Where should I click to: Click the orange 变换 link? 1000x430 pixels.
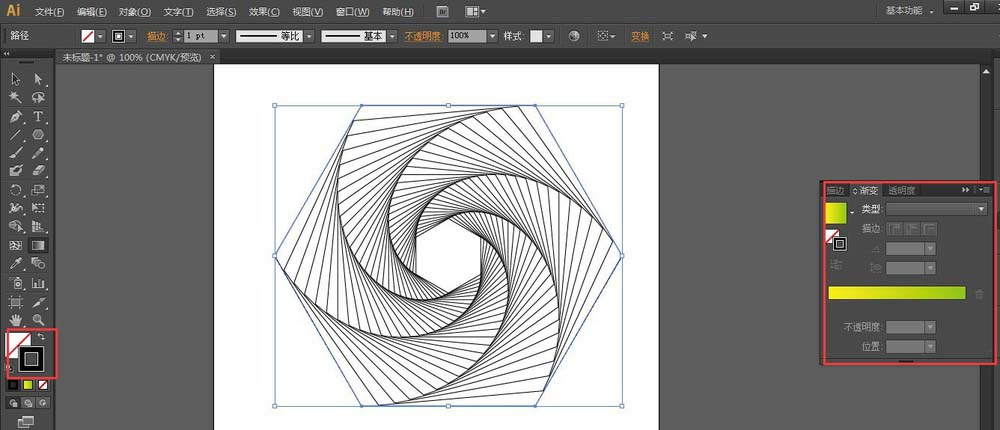640,36
